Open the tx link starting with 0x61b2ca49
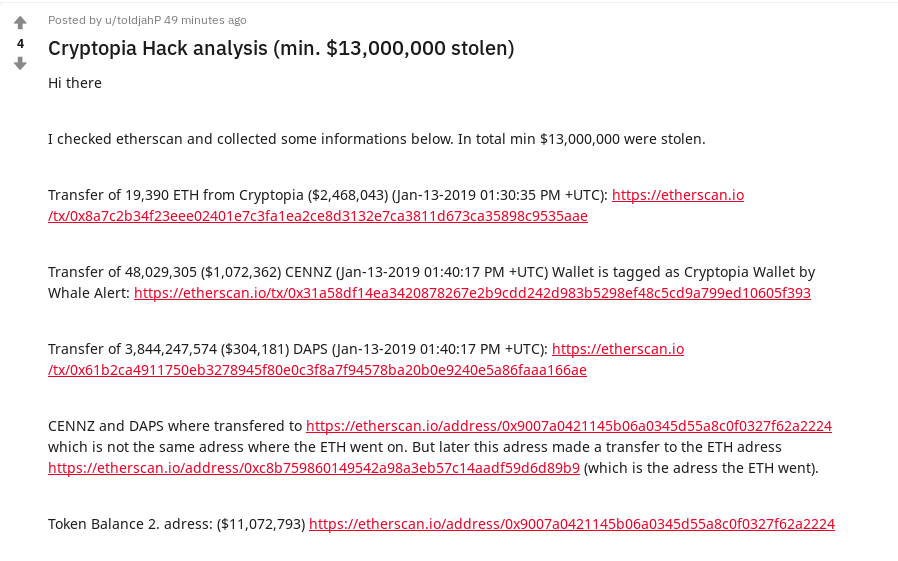This screenshot has width=898, height=561. pyautogui.click(x=317, y=370)
